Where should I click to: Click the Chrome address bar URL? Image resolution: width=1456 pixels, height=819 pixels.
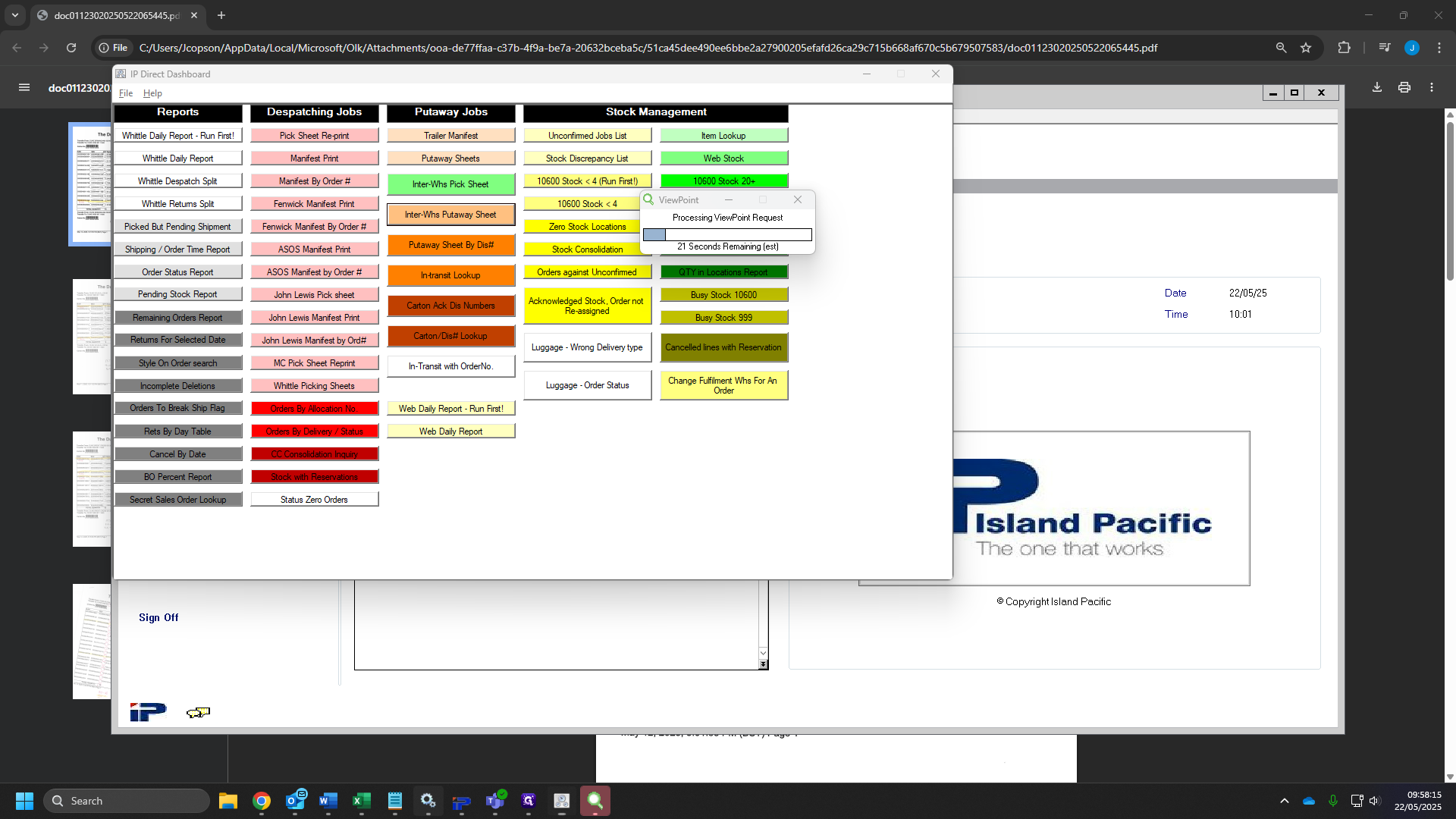coord(648,48)
